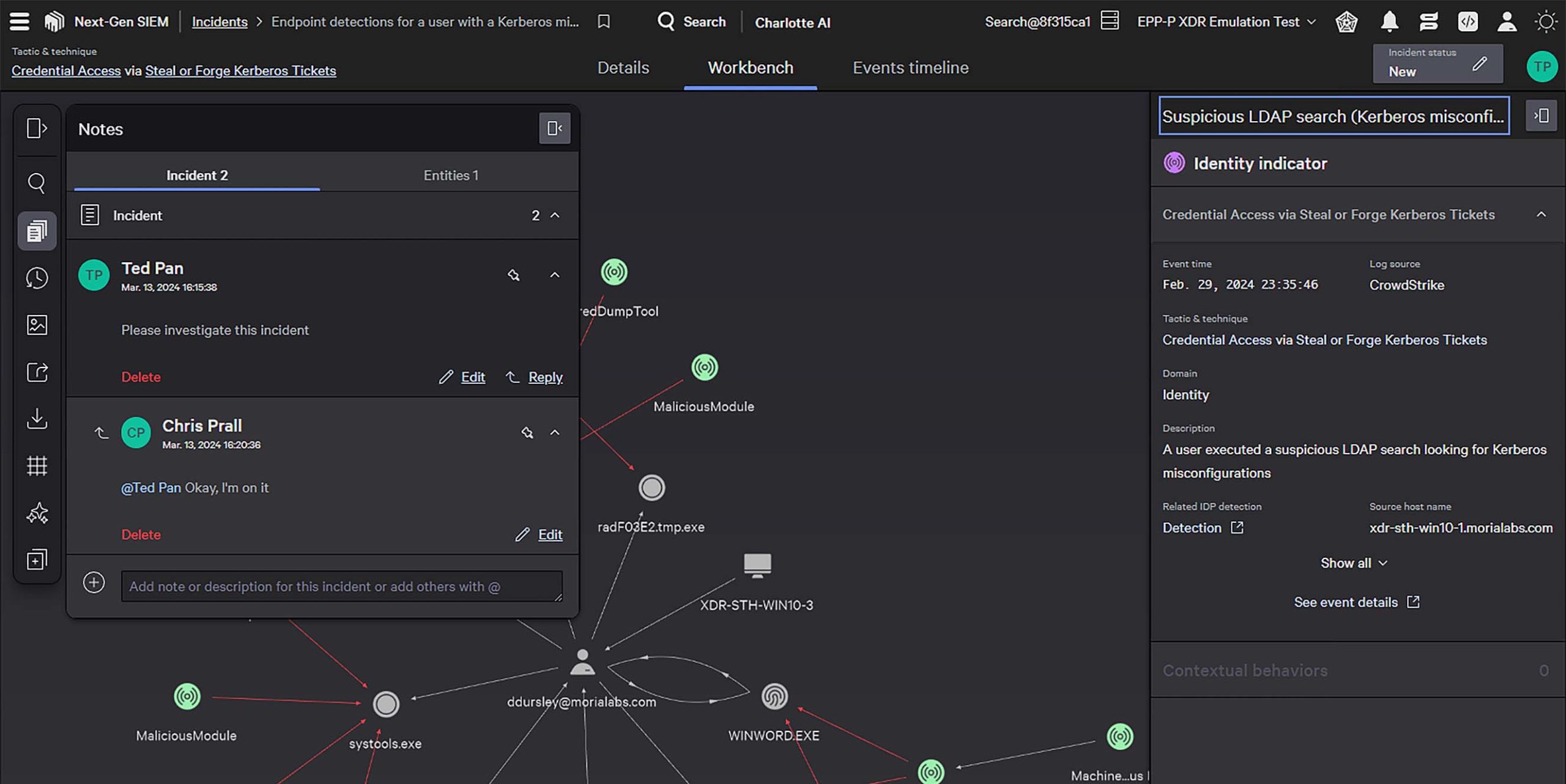1566x784 pixels.
Task: Select the search icon in the workbench sidebar
Action: (x=37, y=183)
